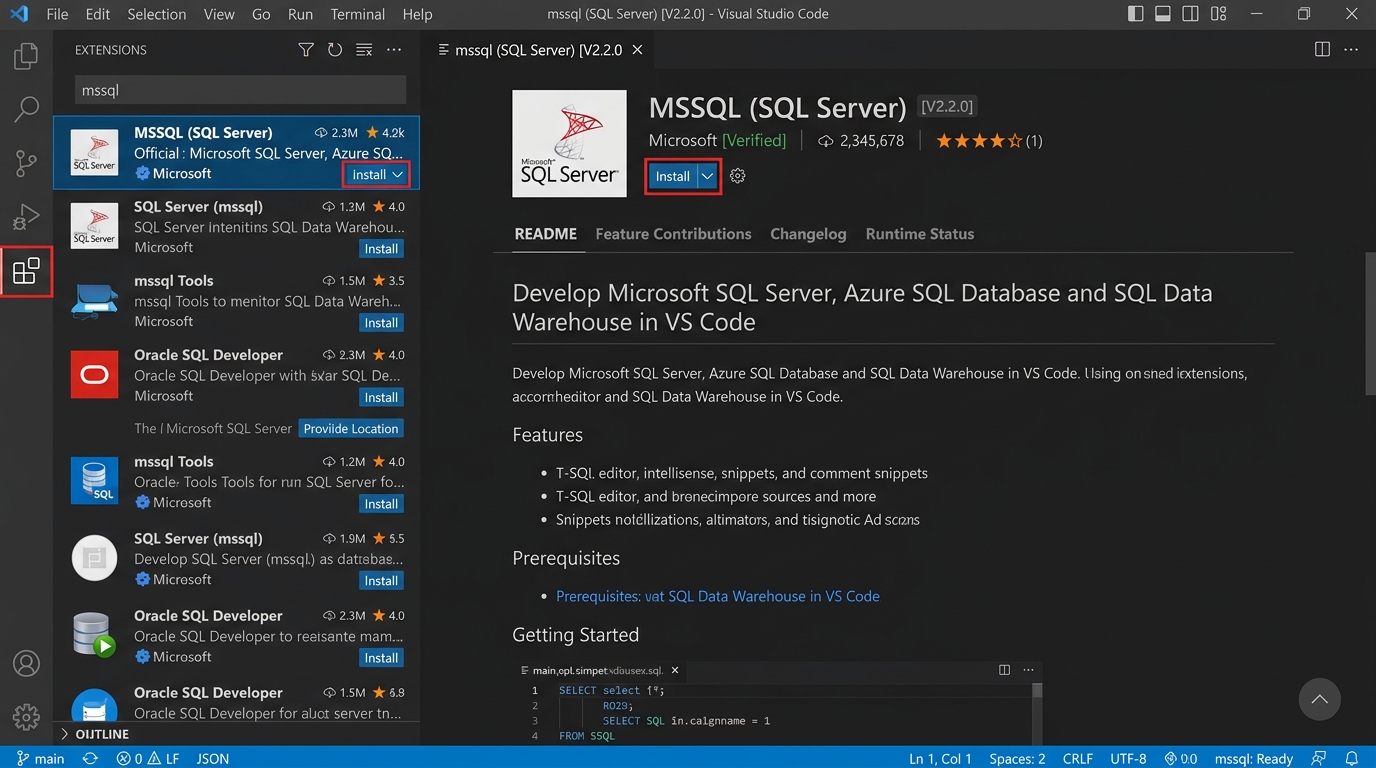Image resolution: width=1376 pixels, height=768 pixels.
Task: Toggle the secondary side bar from title bar
Action: pos(1190,14)
